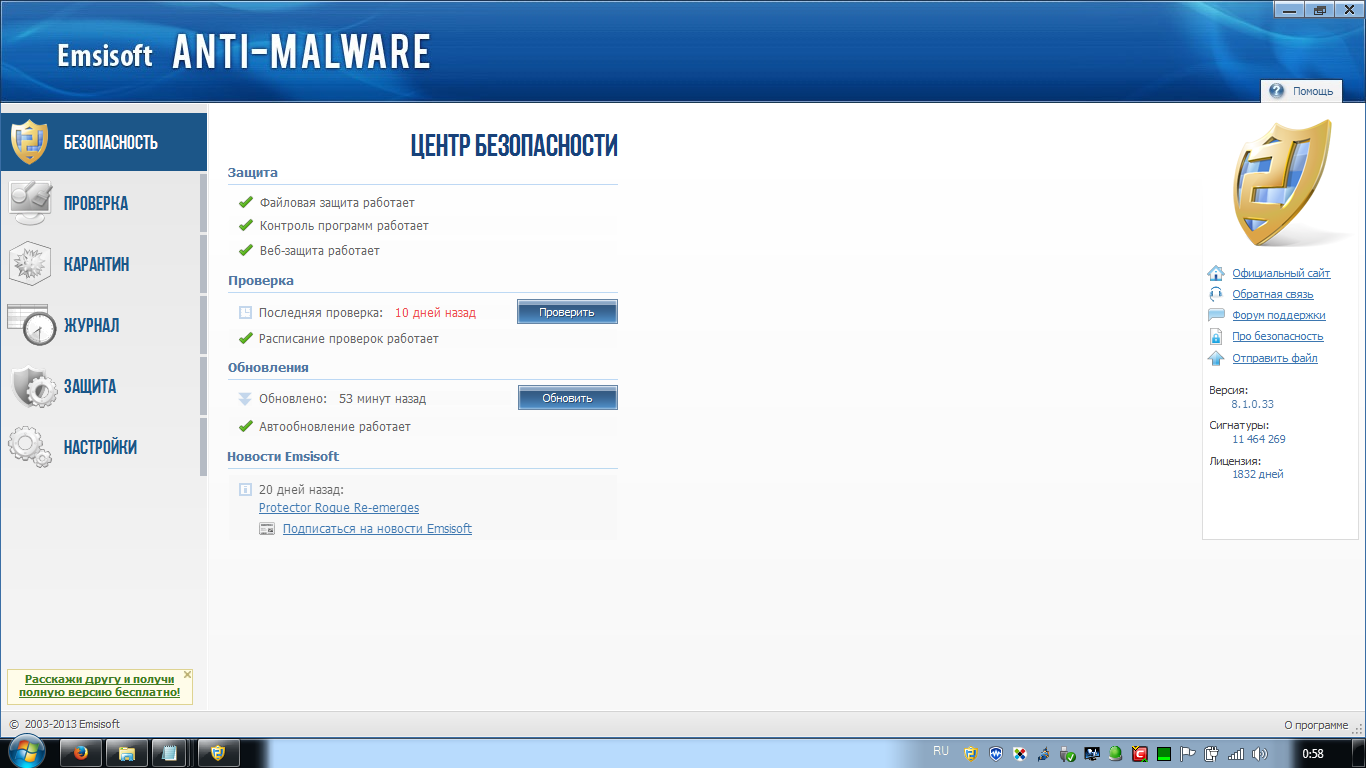Open the Настройки sidebar section
Image resolution: width=1366 pixels, height=768 pixels.
104,447
